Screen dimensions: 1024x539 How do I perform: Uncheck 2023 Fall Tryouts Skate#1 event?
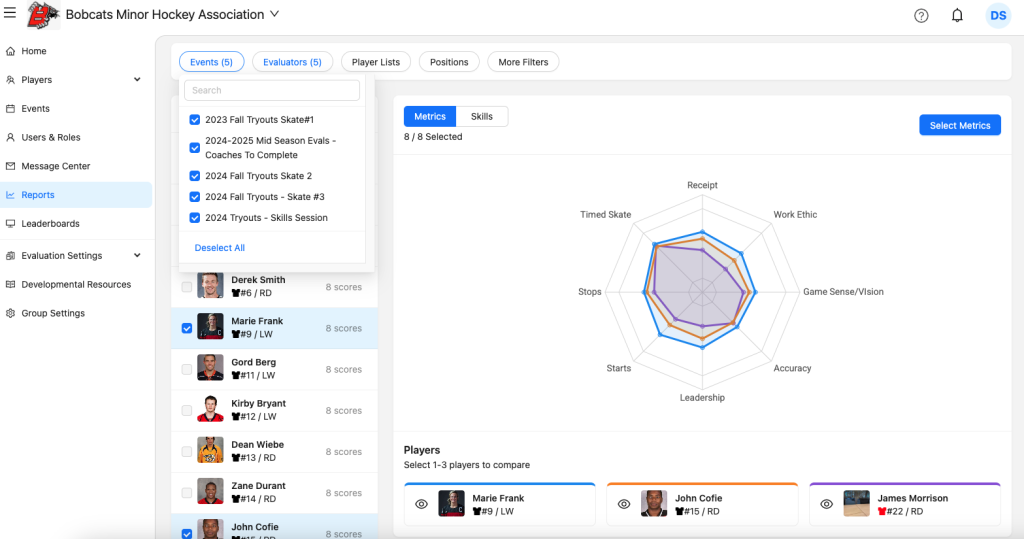(195, 120)
